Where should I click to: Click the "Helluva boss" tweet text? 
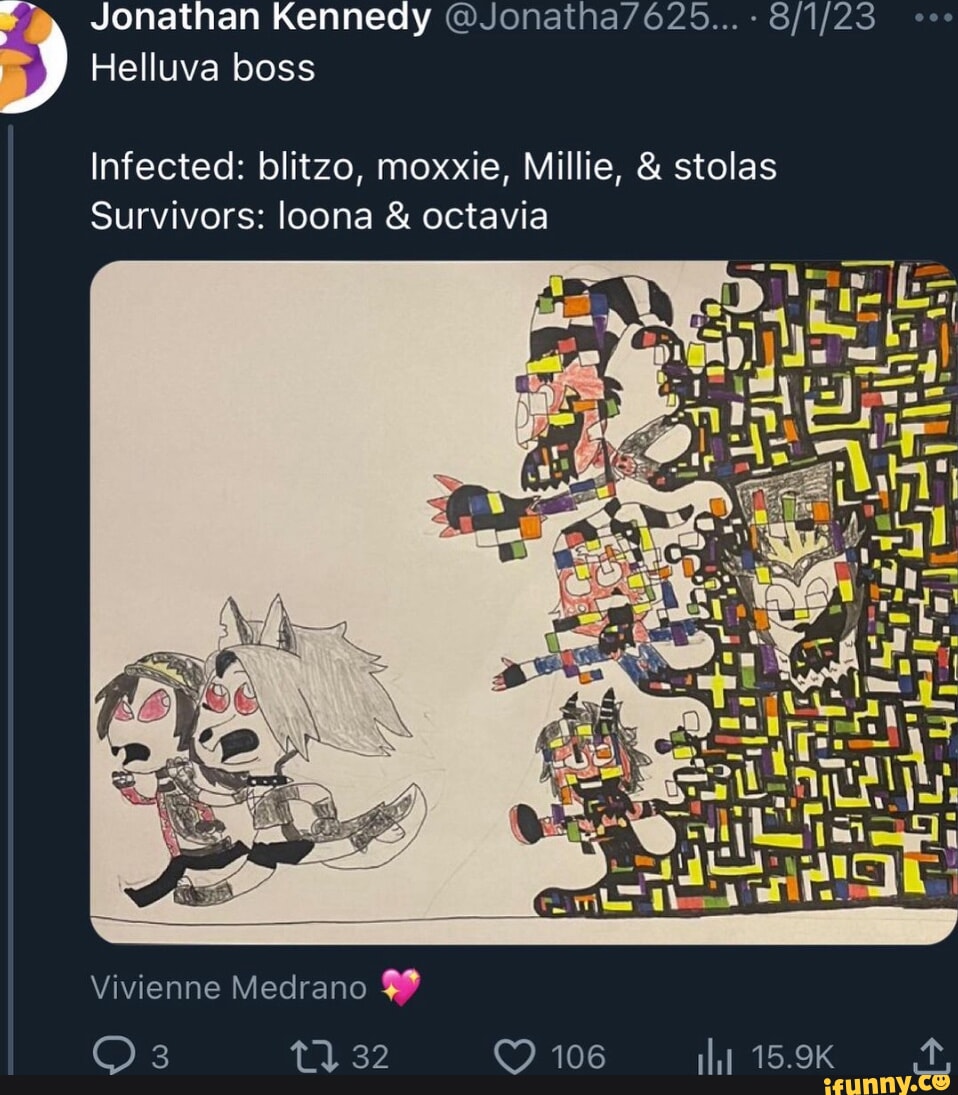tap(203, 68)
